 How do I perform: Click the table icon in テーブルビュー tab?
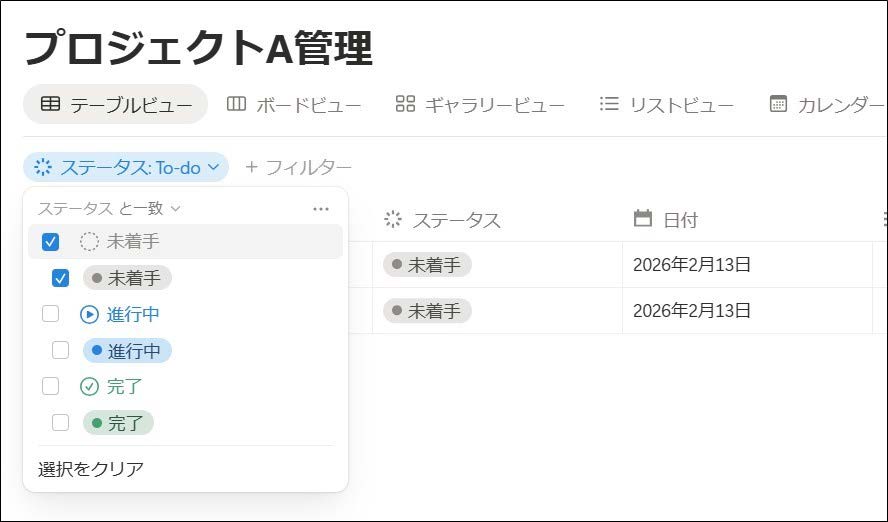(50, 104)
